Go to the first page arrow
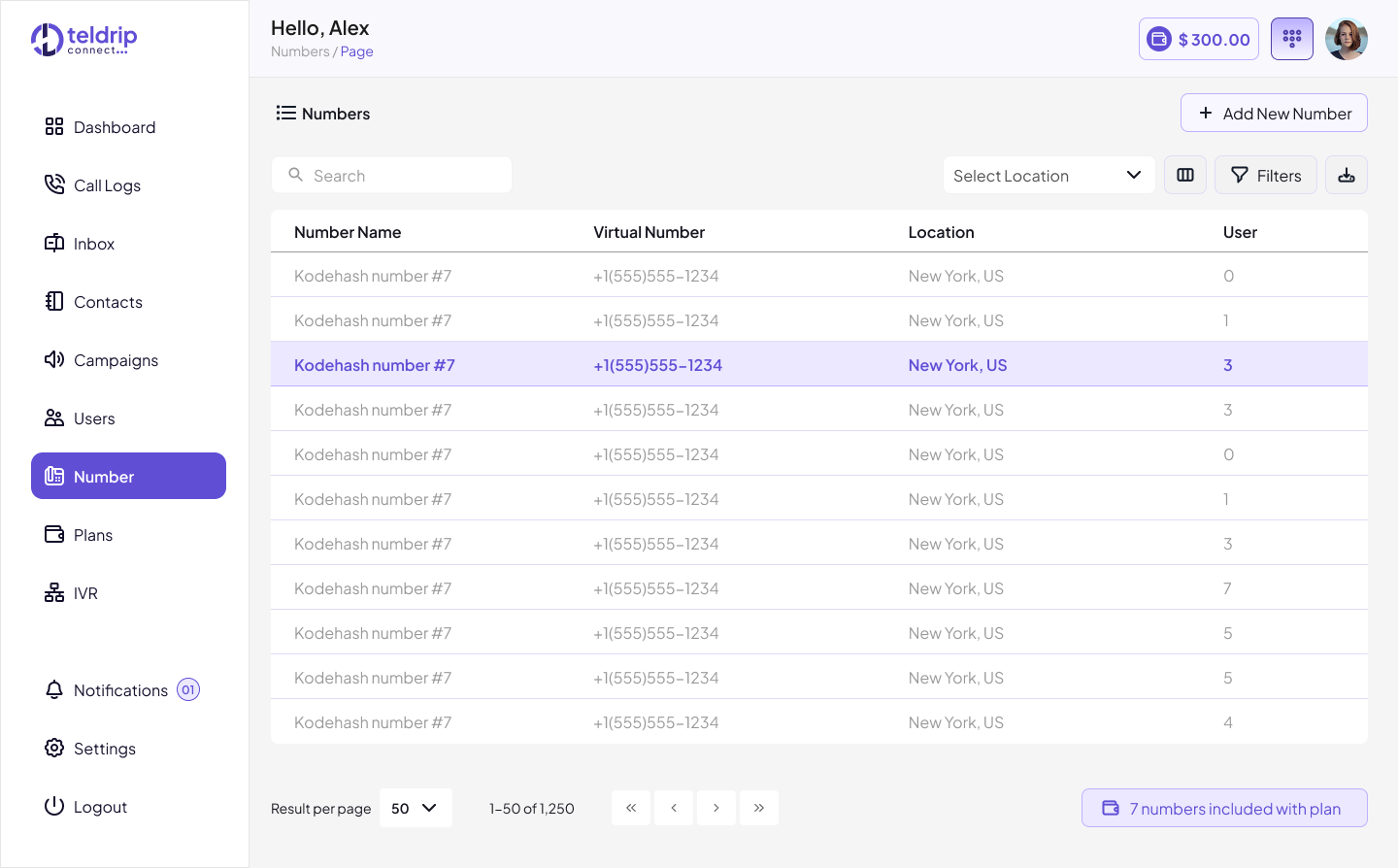 [631, 808]
